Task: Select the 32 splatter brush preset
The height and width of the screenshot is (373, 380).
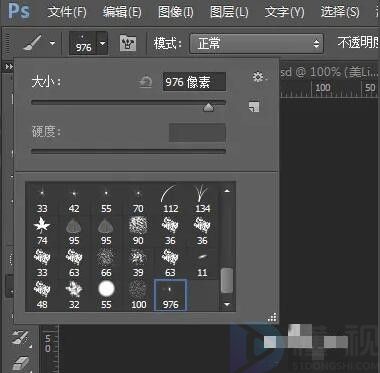Action: click(x=74, y=295)
